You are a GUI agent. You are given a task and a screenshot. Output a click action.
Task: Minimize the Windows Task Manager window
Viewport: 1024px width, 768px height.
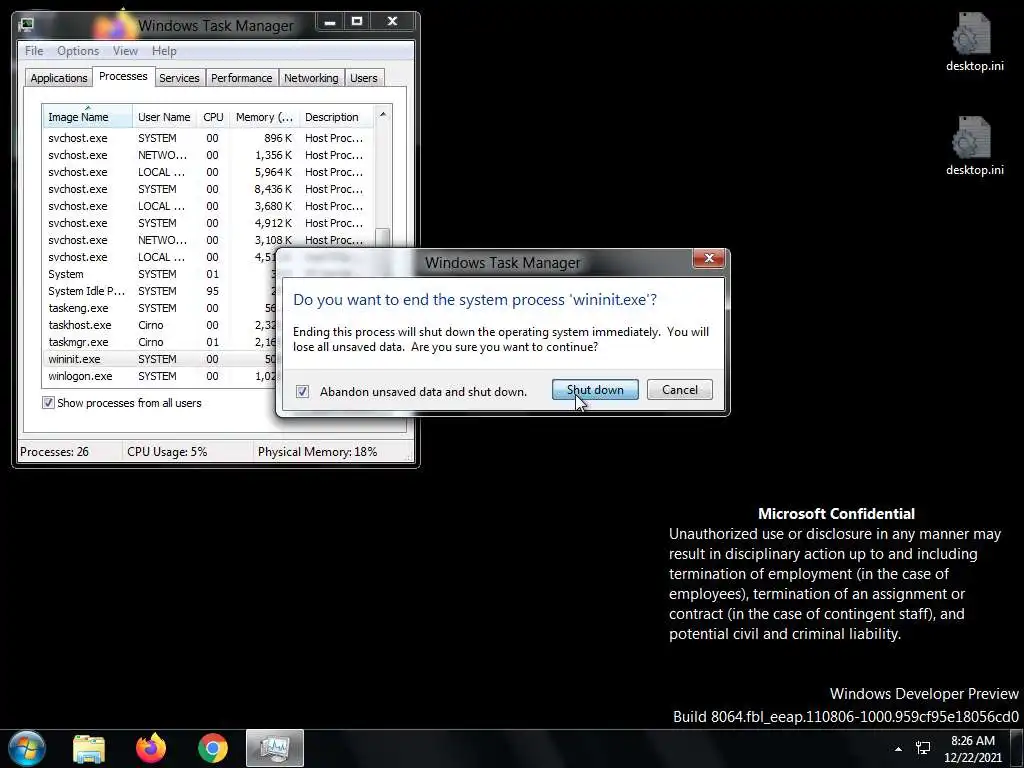(x=330, y=22)
